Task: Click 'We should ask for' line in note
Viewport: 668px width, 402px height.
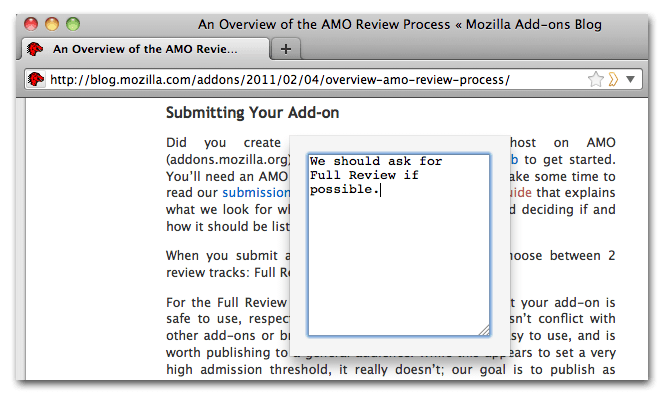Action: click(x=376, y=161)
